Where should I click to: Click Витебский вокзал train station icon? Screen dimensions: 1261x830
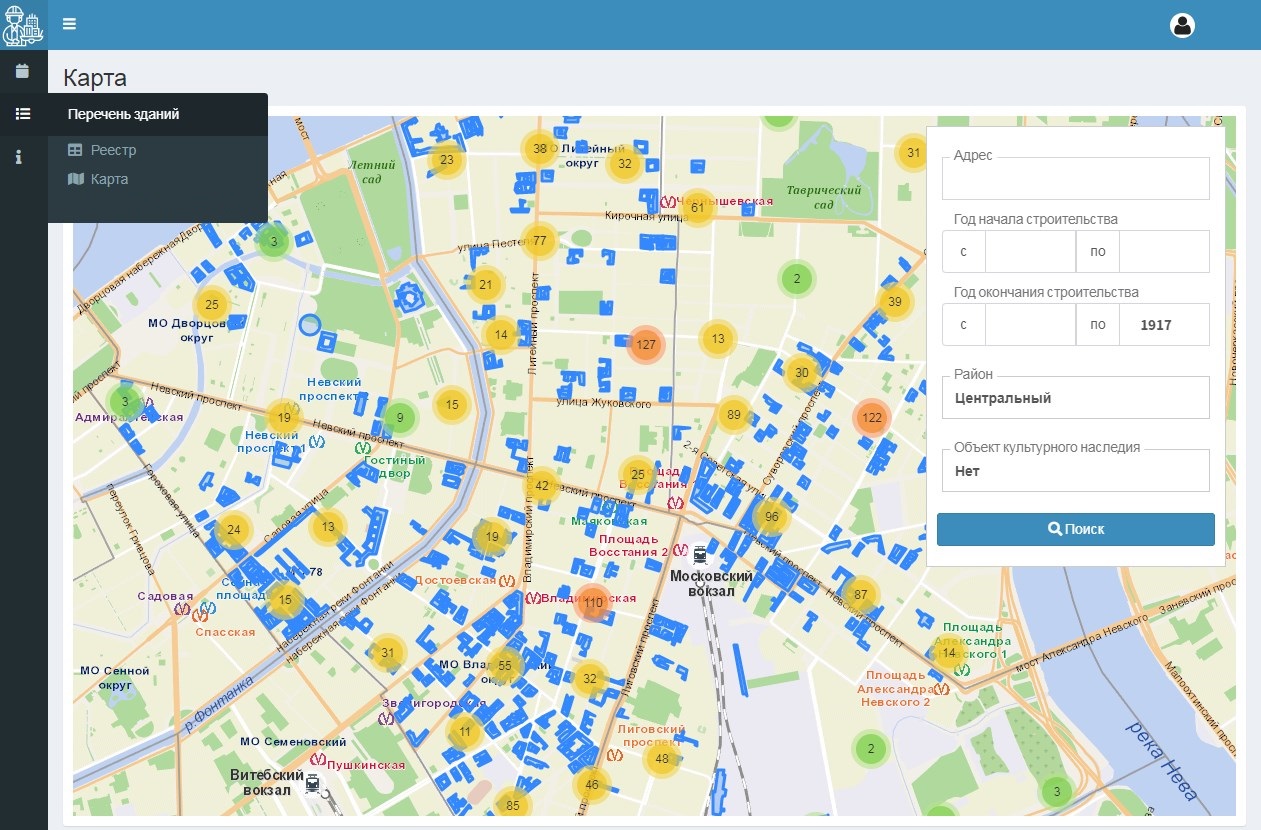(x=314, y=783)
